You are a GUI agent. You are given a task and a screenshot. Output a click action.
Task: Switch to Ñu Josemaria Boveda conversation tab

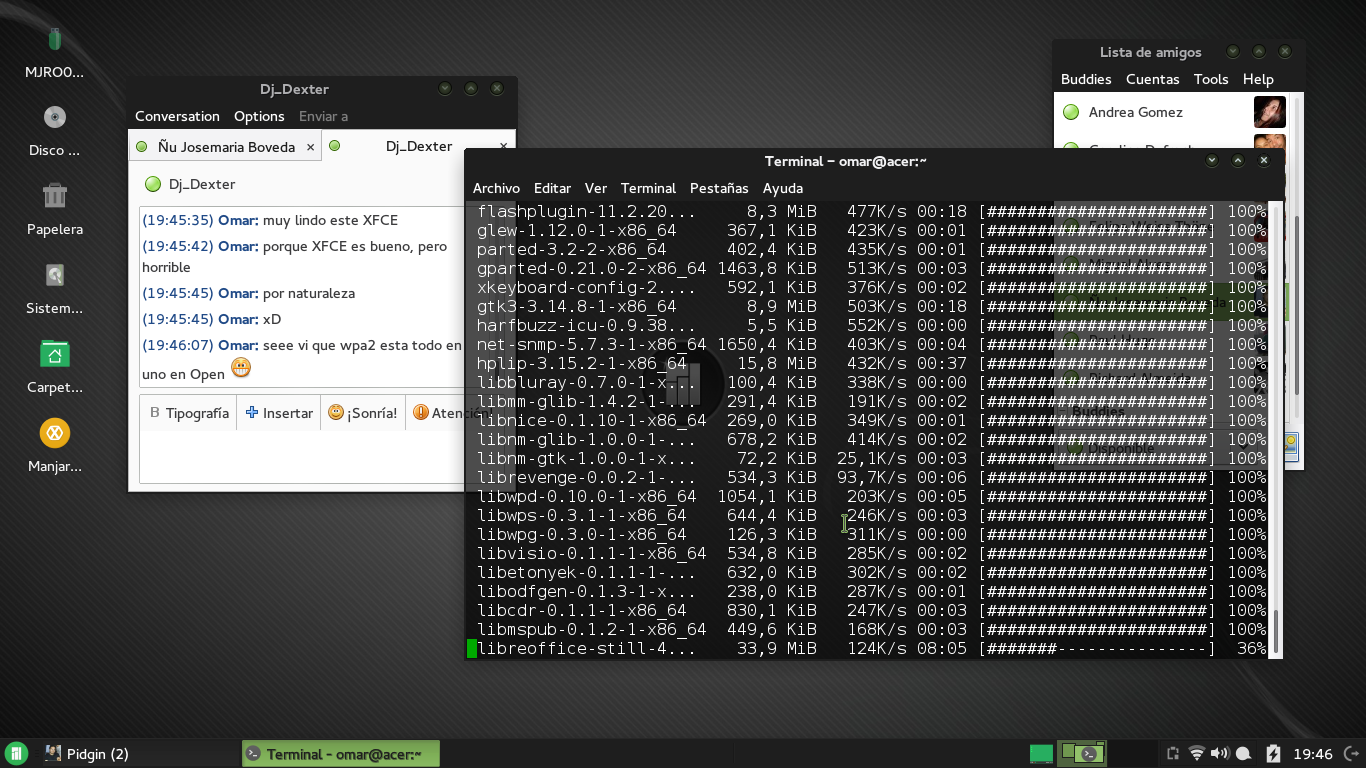coord(226,147)
